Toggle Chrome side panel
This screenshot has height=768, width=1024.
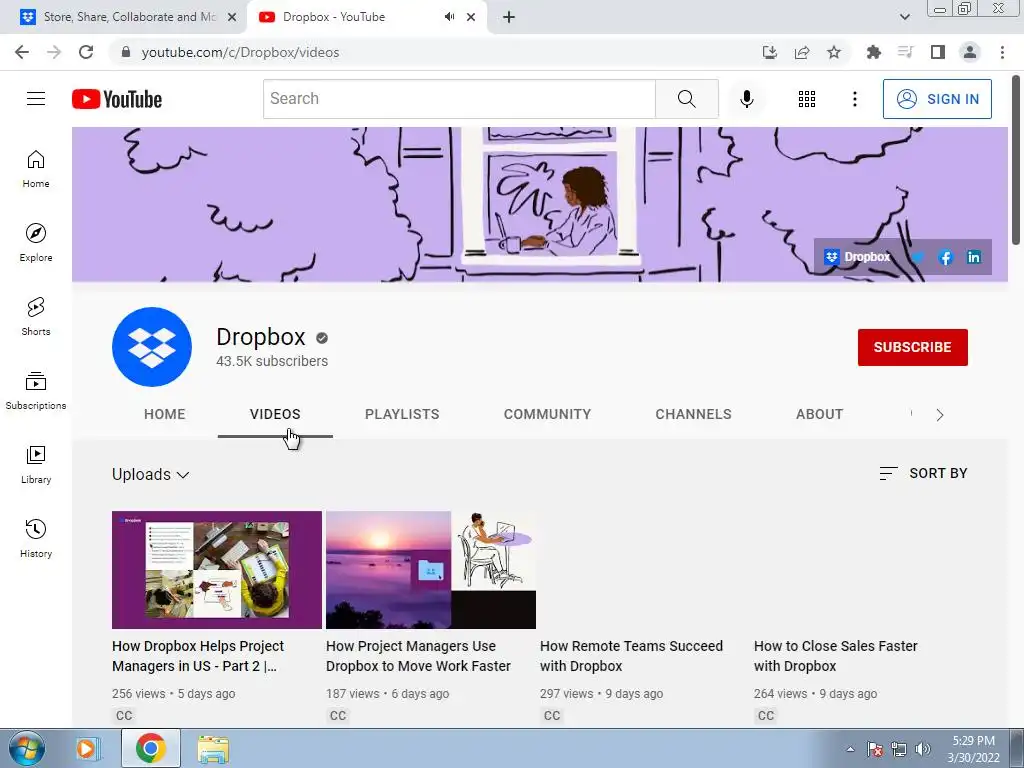pos(938,52)
